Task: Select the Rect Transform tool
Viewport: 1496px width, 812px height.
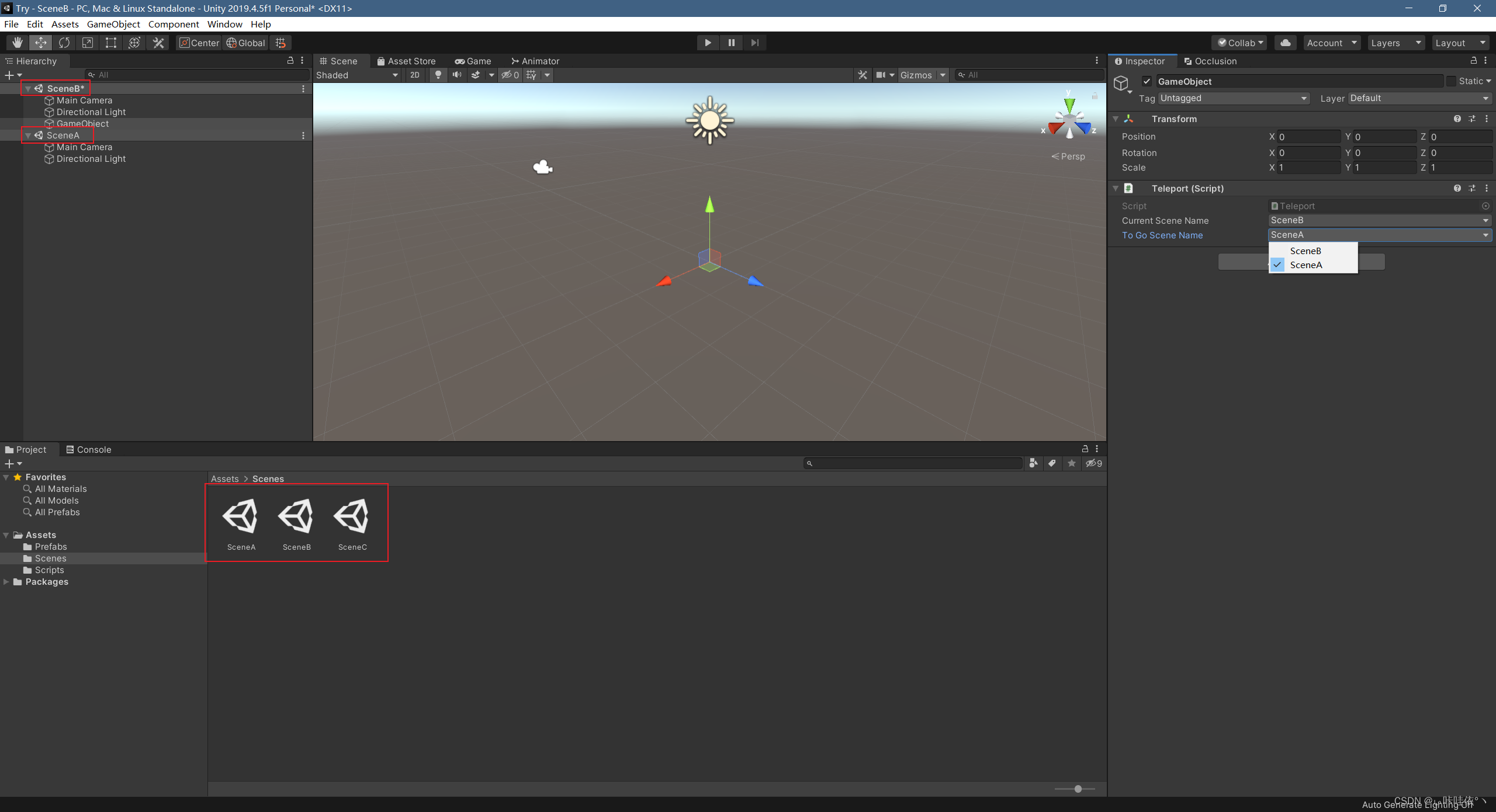Action: (110, 42)
